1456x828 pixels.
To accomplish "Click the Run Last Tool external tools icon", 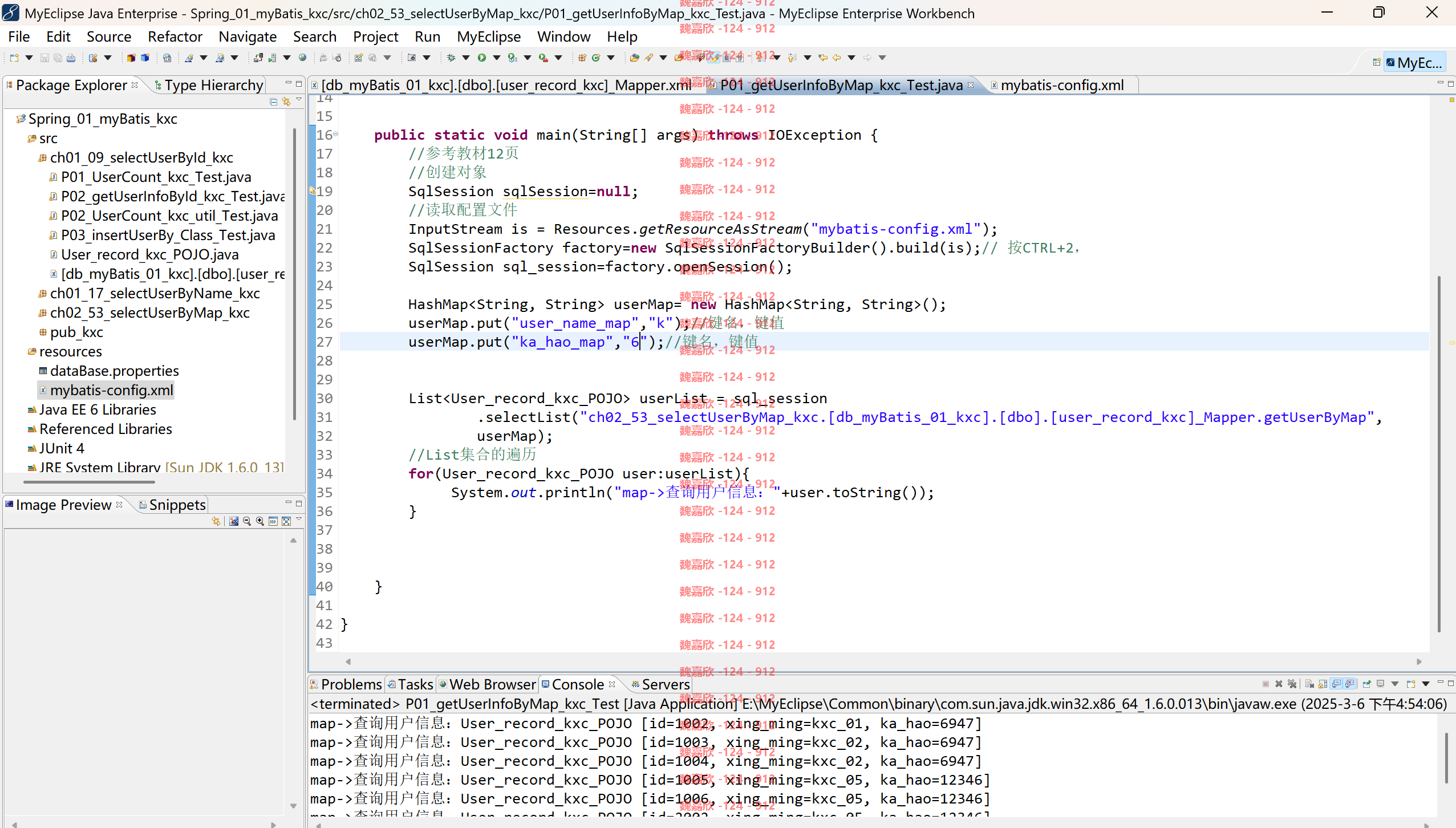I will pyautogui.click(x=544, y=58).
